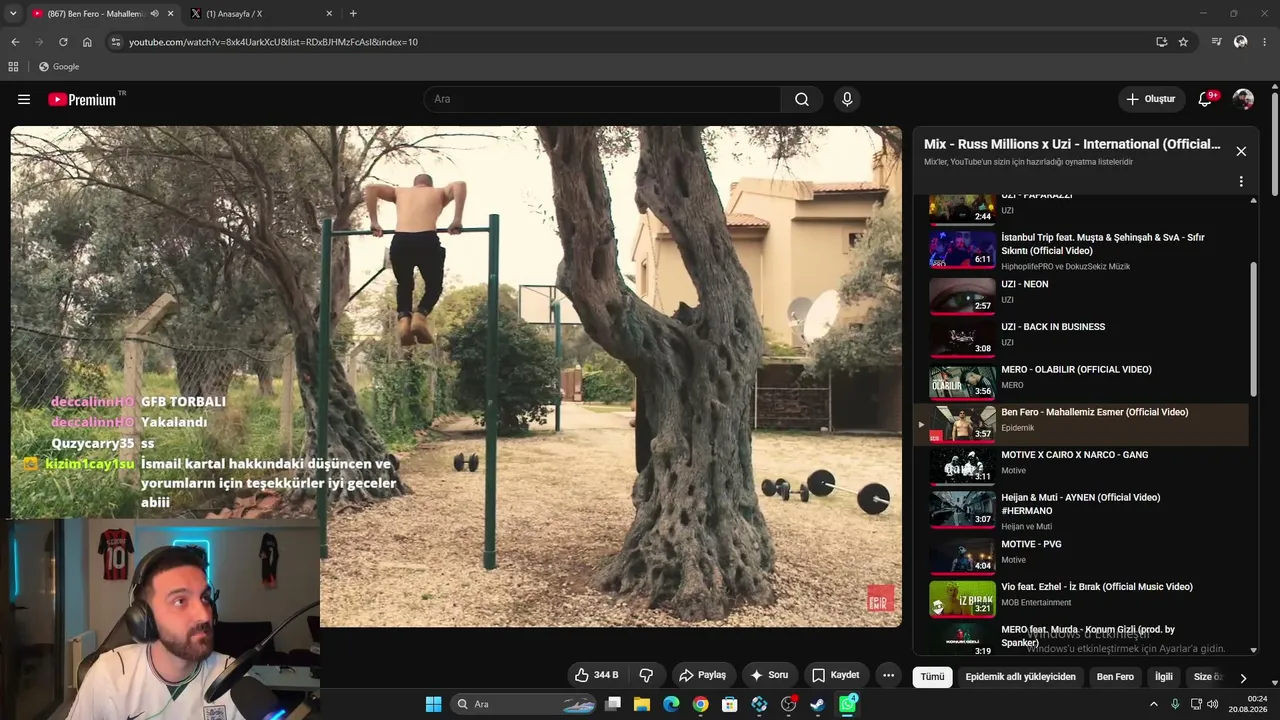The height and width of the screenshot is (720, 1280).
Task: Open File Explorer from the taskbar
Action: 642,704
